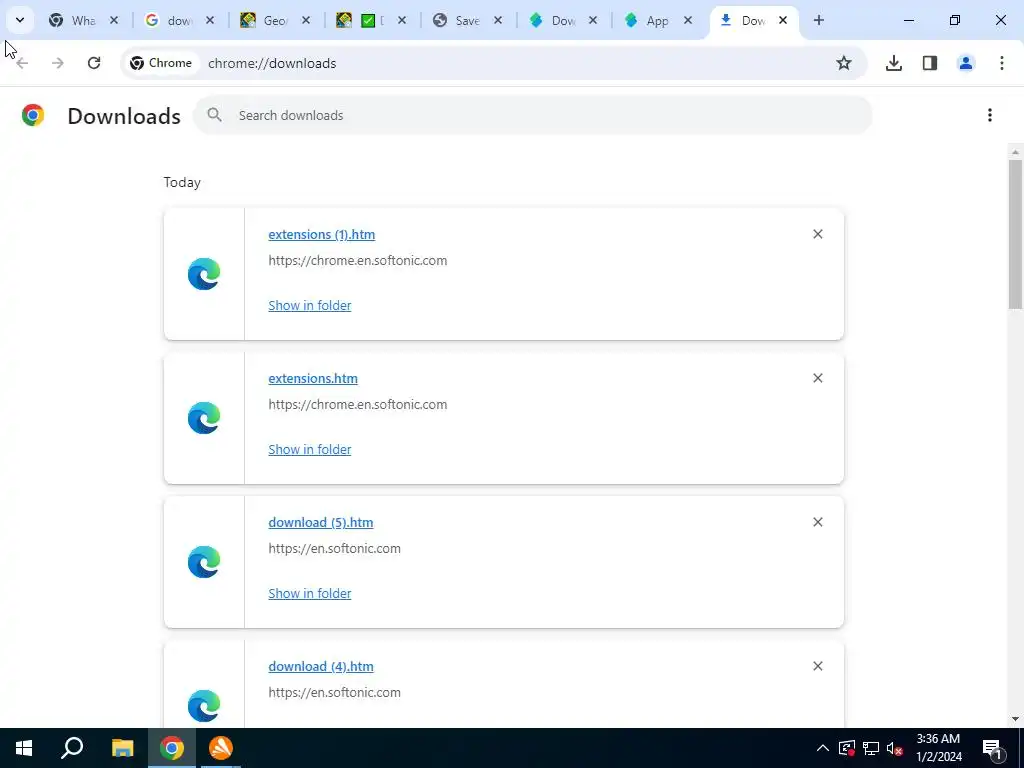Show download (5).htm in folder
This screenshot has width=1024, height=768.
tap(310, 593)
